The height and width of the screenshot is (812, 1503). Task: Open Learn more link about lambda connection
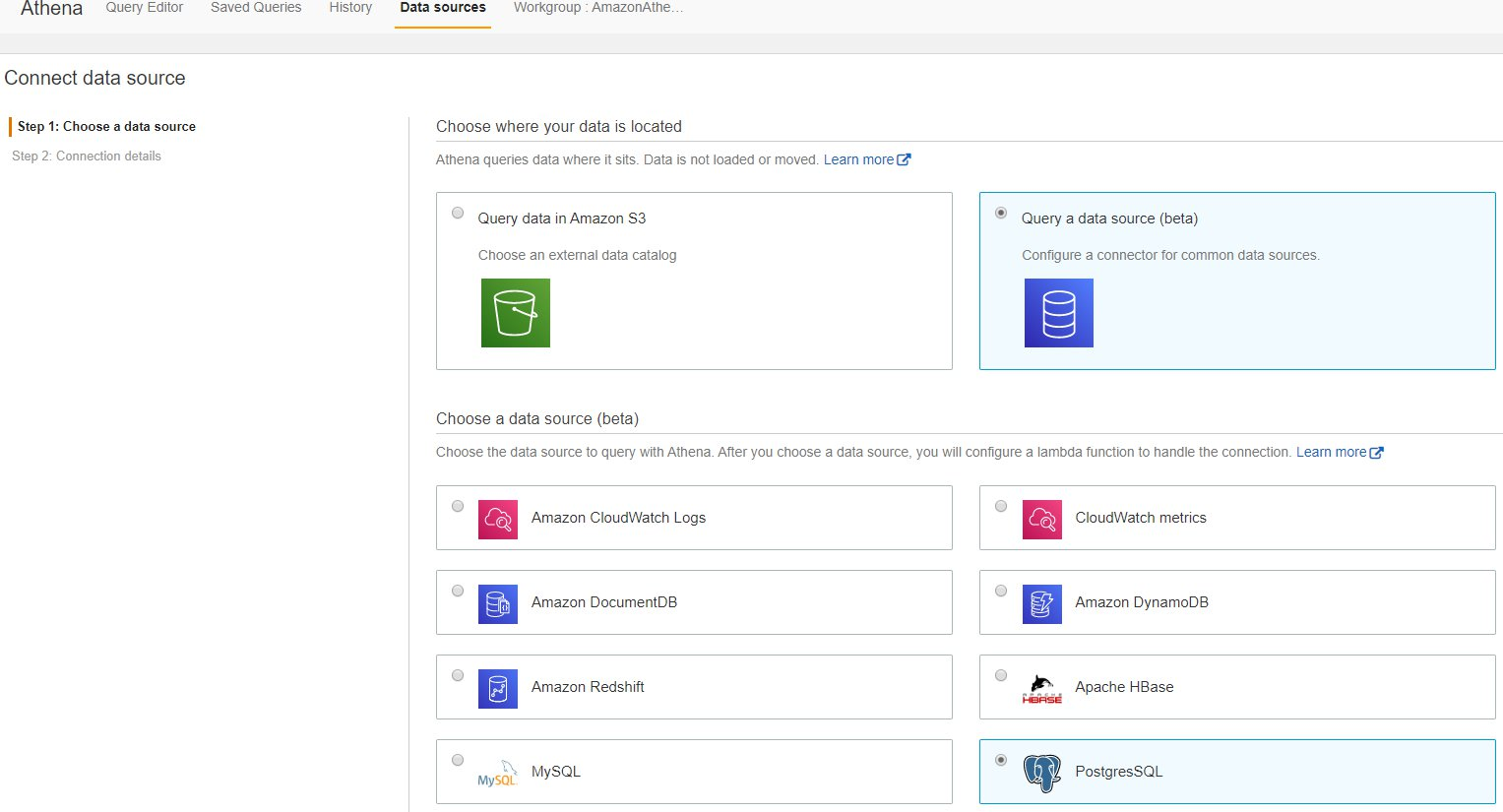click(1331, 453)
